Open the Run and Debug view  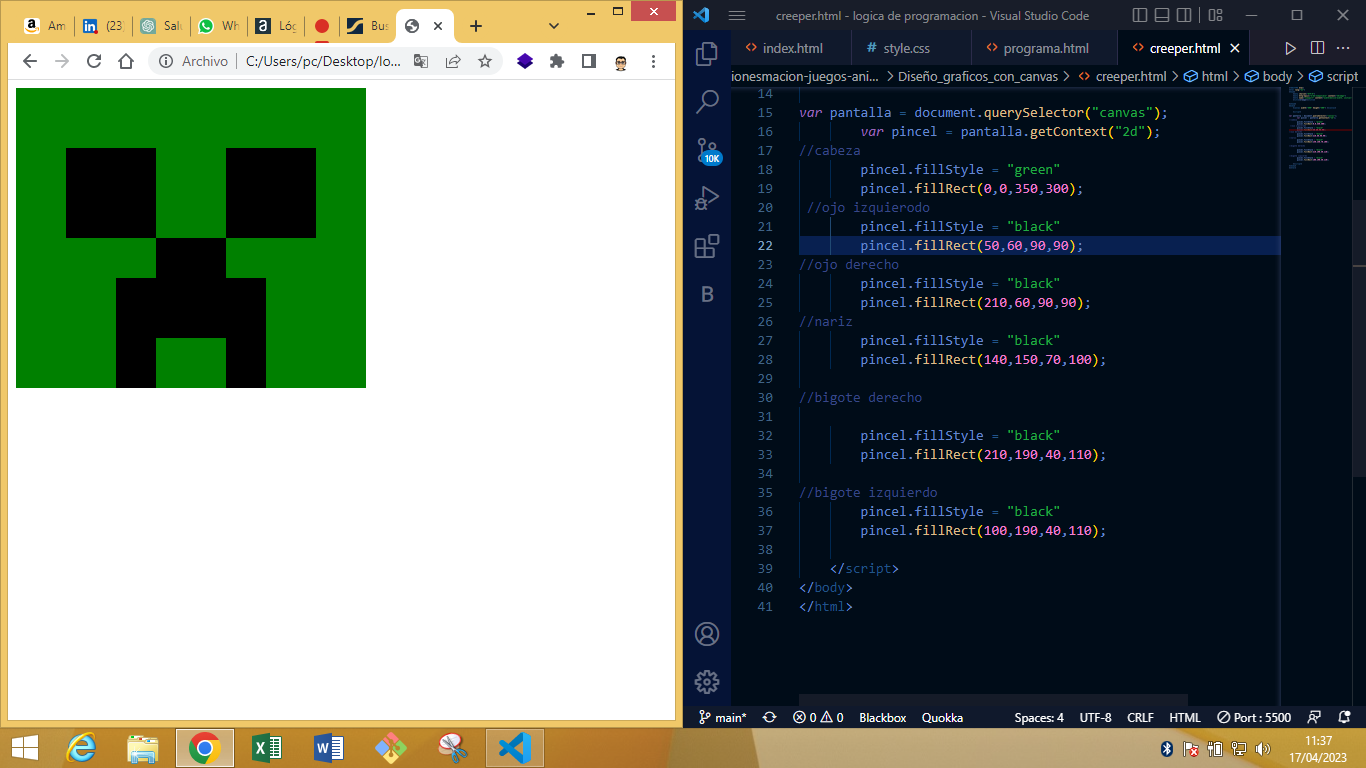click(707, 198)
